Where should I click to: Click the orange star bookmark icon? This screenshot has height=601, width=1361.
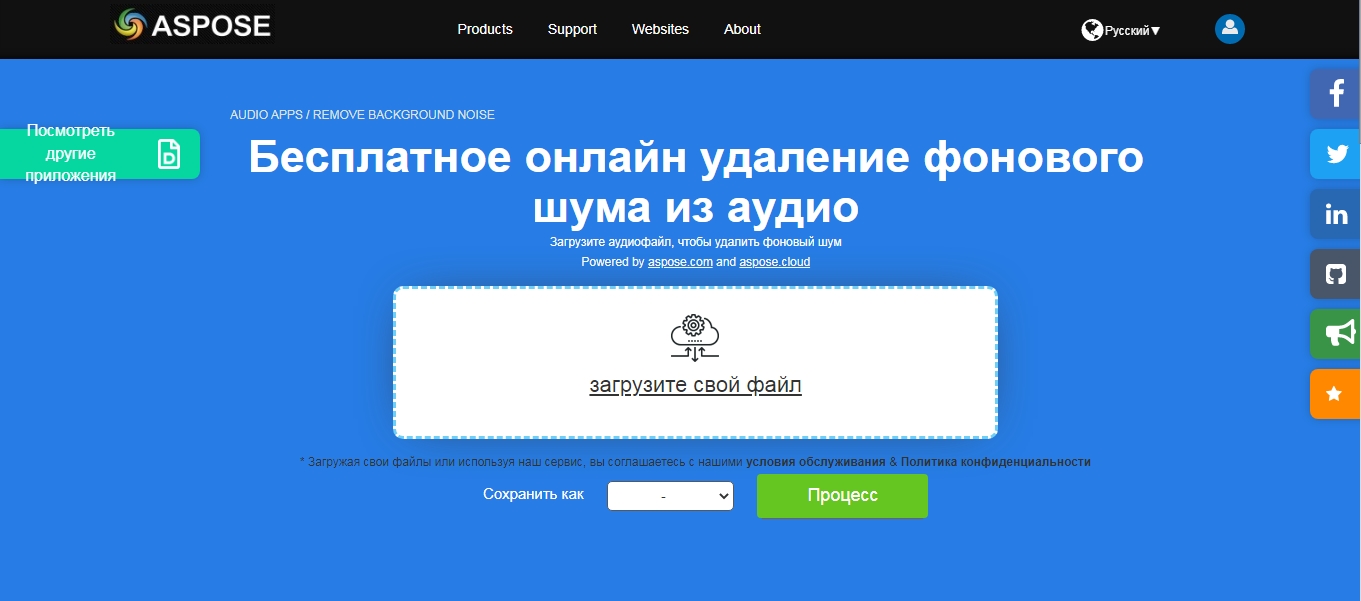pyautogui.click(x=1335, y=394)
